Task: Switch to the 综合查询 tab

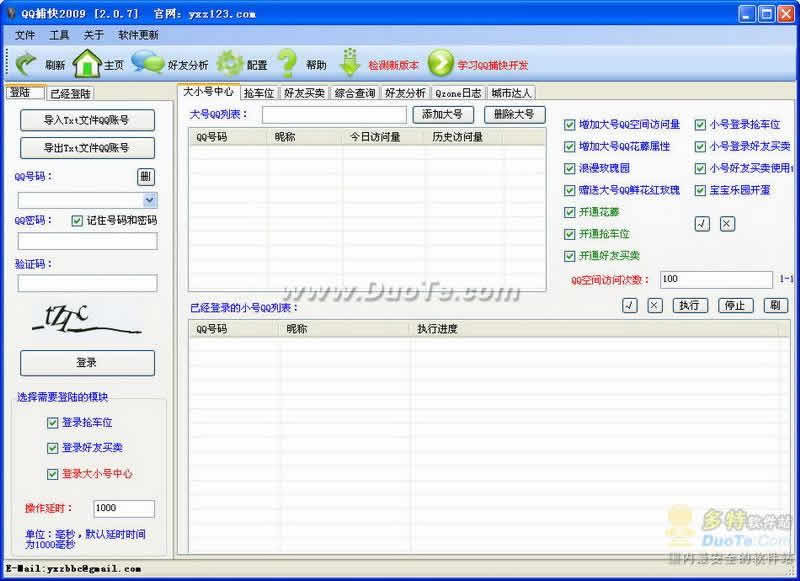Action: (355, 93)
